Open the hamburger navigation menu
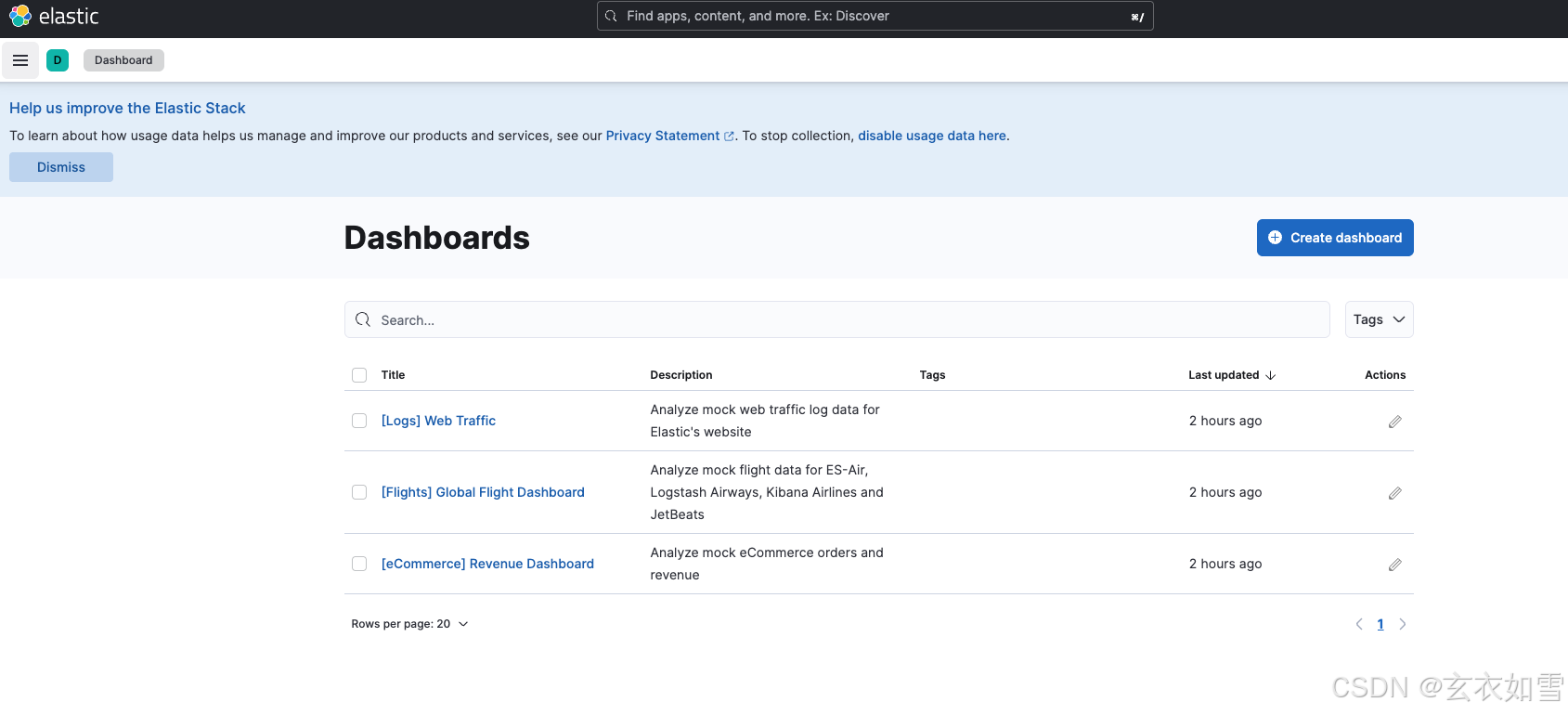The height and width of the screenshot is (715, 1568). click(20, 60)
